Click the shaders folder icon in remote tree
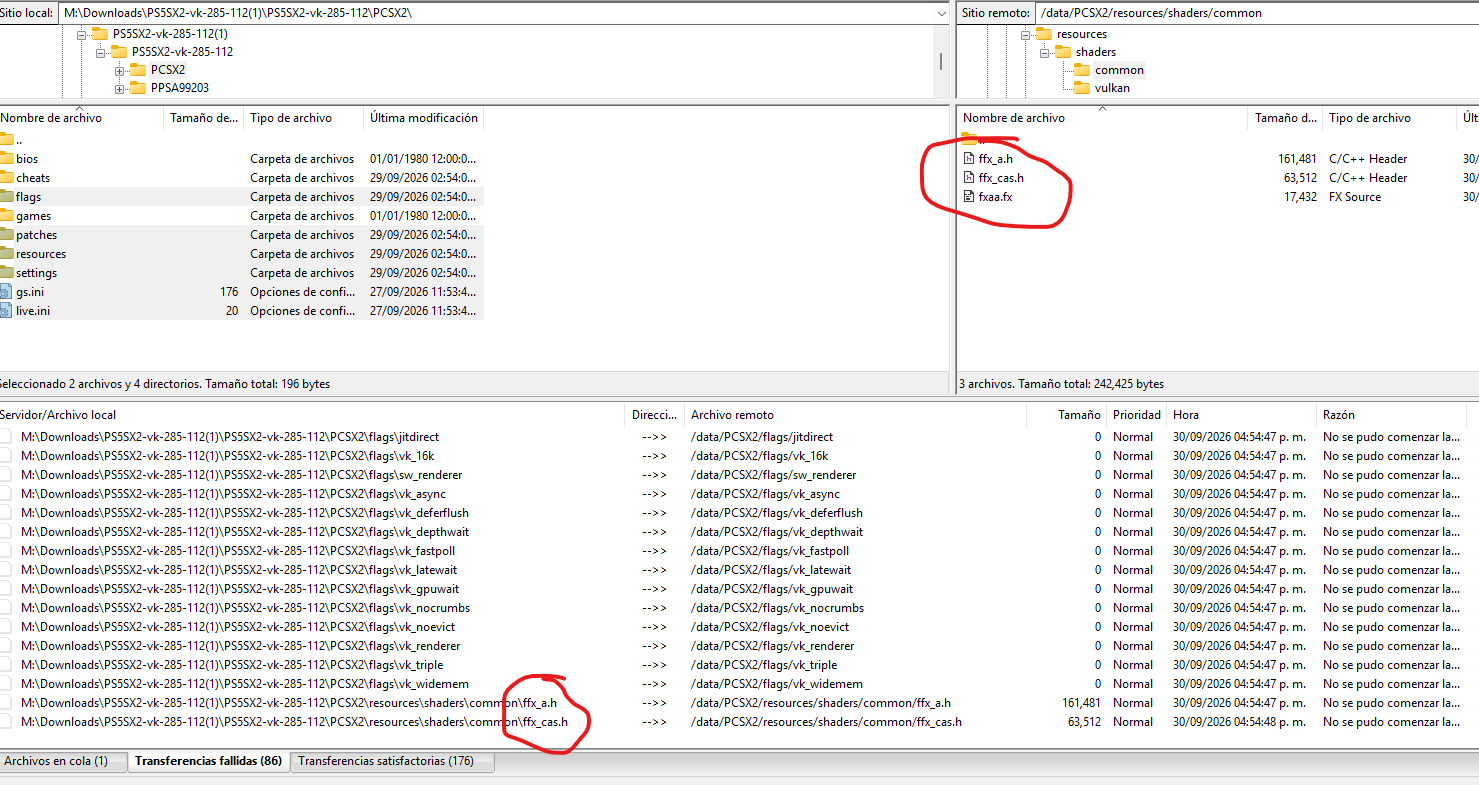 click(1062, 52)
